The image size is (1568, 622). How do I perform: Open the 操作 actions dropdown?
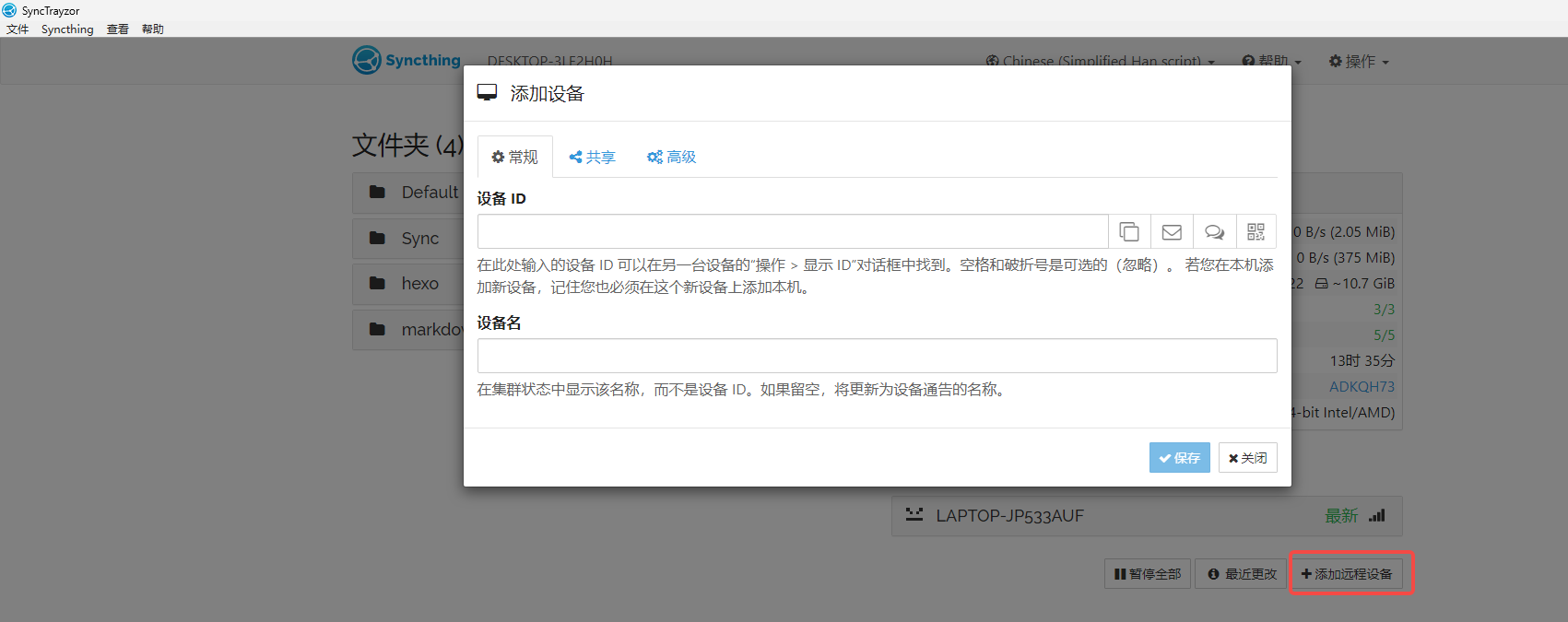pyautogui.click(x=1359, y=61)
